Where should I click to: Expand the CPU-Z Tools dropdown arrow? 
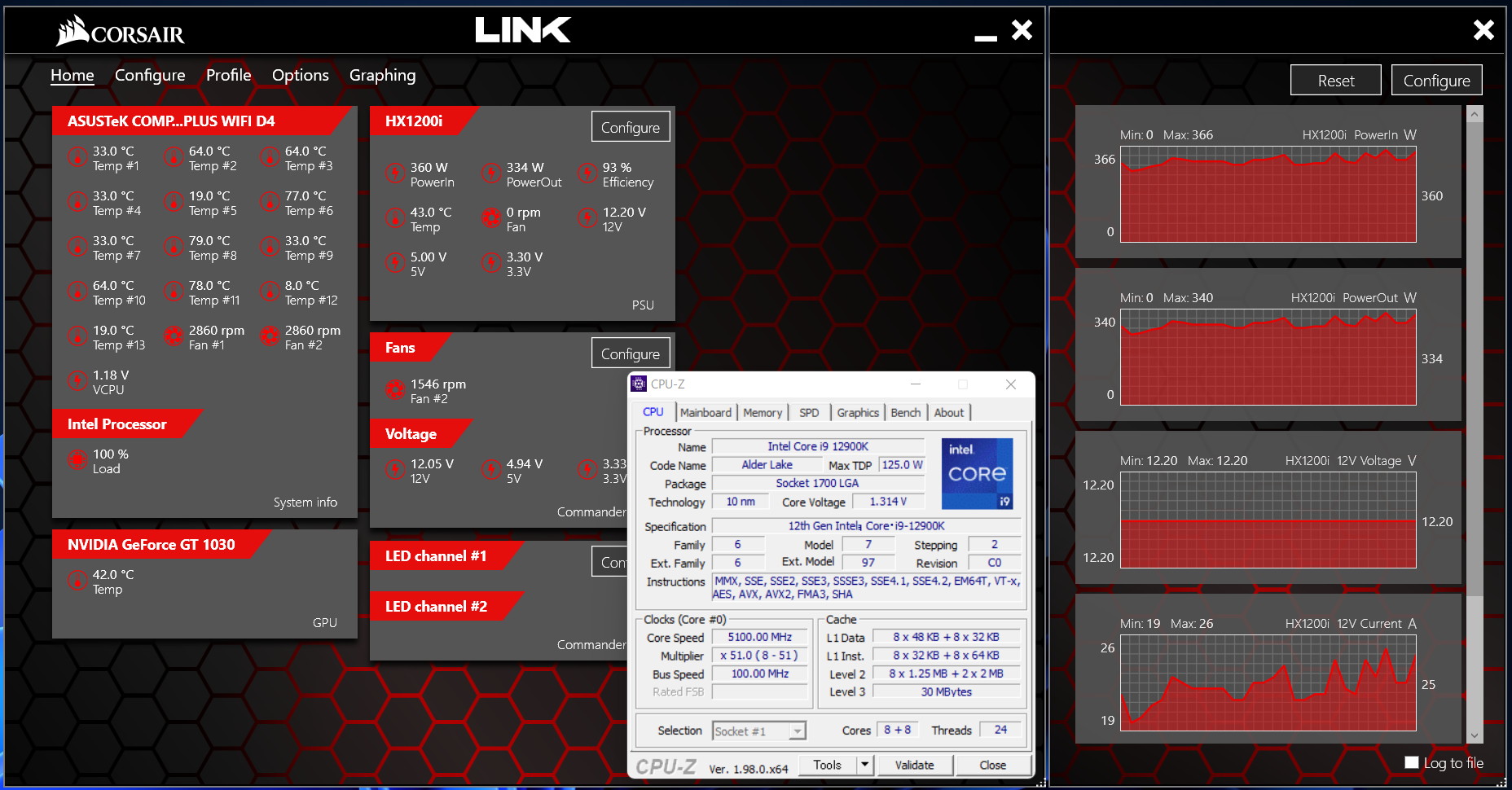click(x=865, y=765)
